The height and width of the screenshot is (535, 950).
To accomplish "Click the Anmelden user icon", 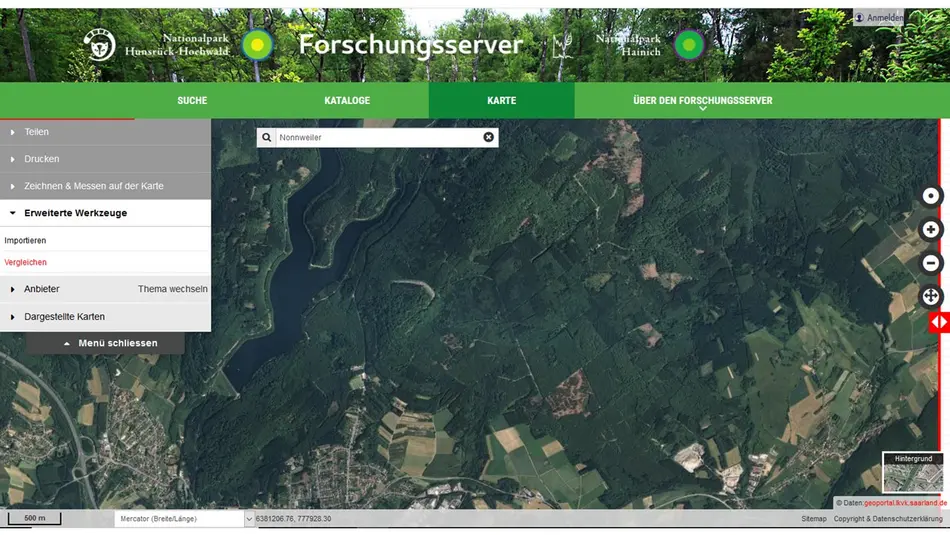I will pos(859,18).
